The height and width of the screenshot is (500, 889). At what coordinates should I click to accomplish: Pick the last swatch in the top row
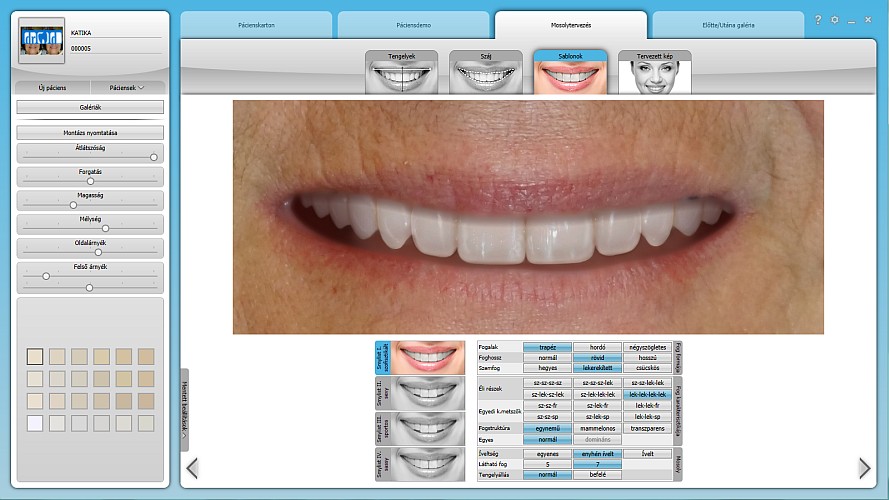click(146, 357)
